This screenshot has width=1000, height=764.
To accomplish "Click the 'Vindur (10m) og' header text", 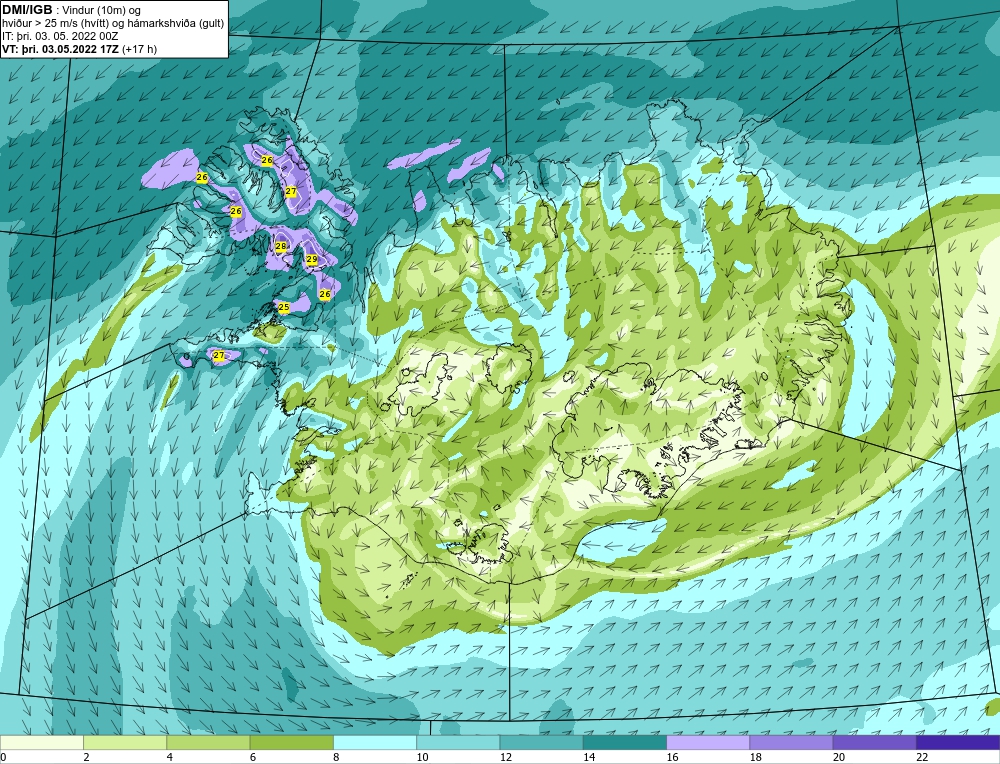I will [x=101, y=11].
